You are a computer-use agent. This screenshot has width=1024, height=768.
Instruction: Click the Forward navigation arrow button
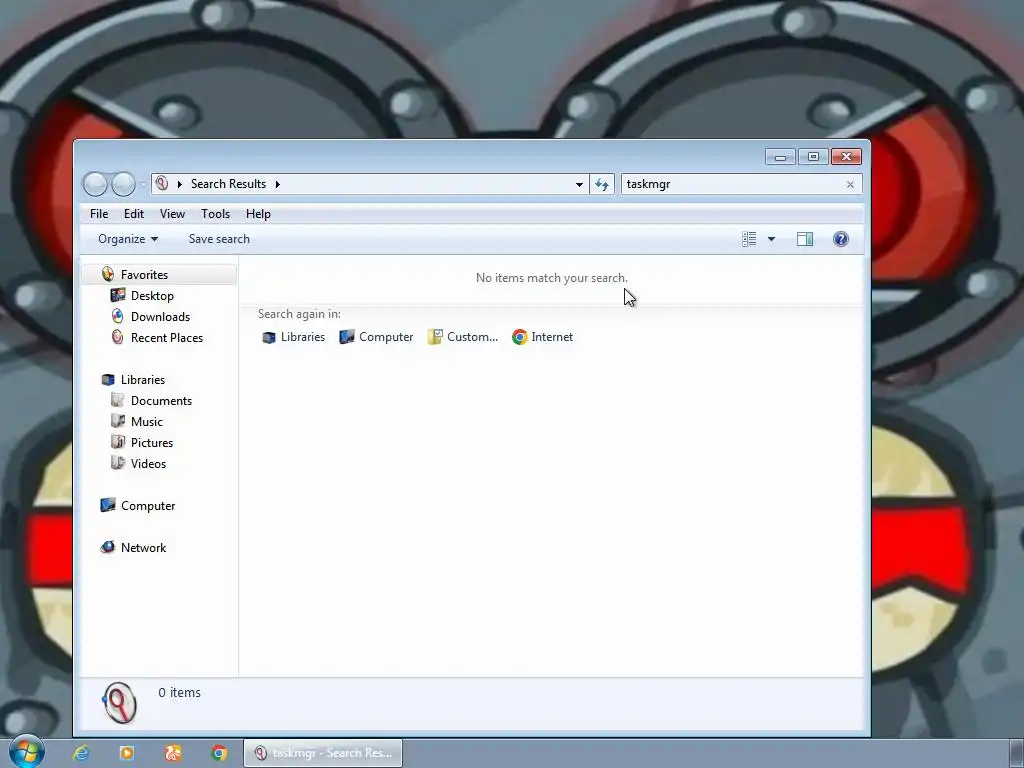pos(123,184)
